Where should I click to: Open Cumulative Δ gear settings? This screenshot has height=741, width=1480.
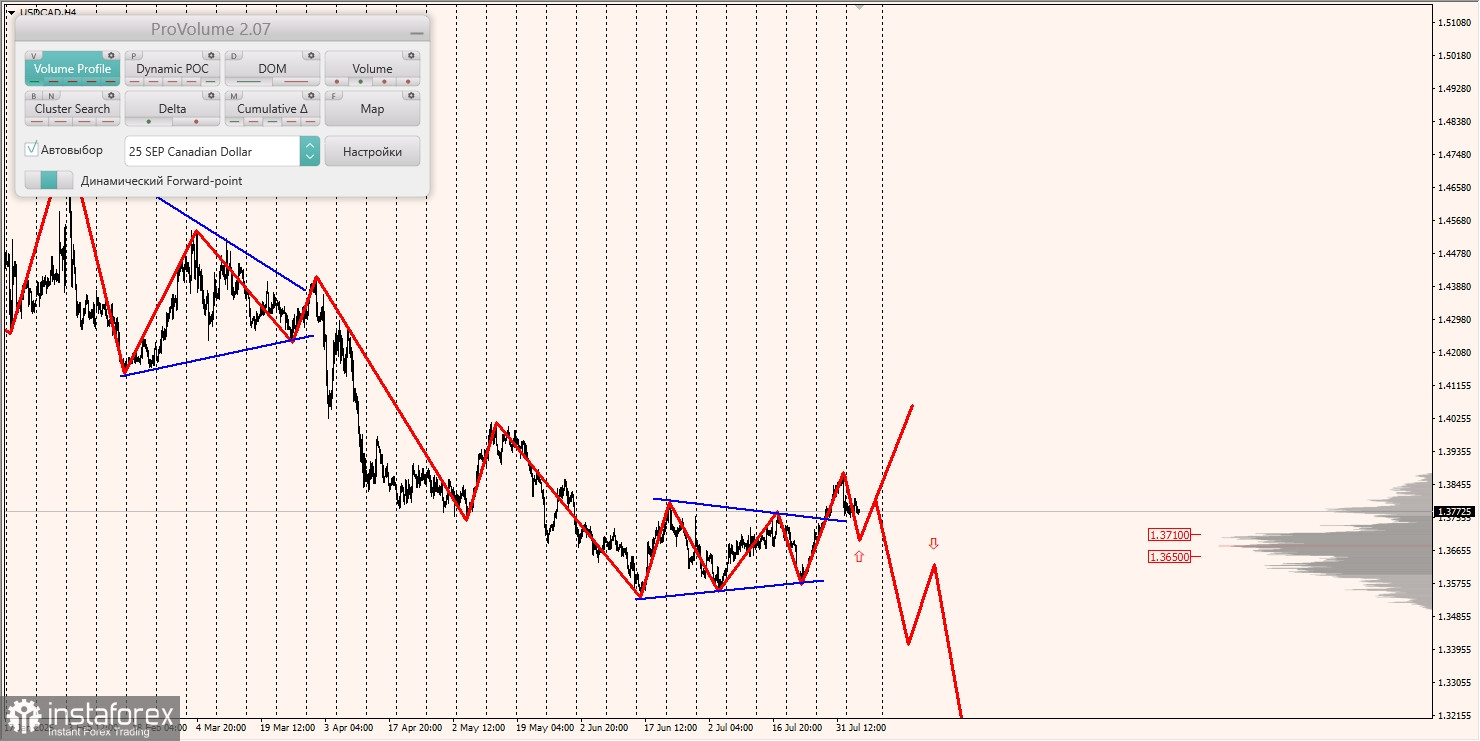coord(311,95)
